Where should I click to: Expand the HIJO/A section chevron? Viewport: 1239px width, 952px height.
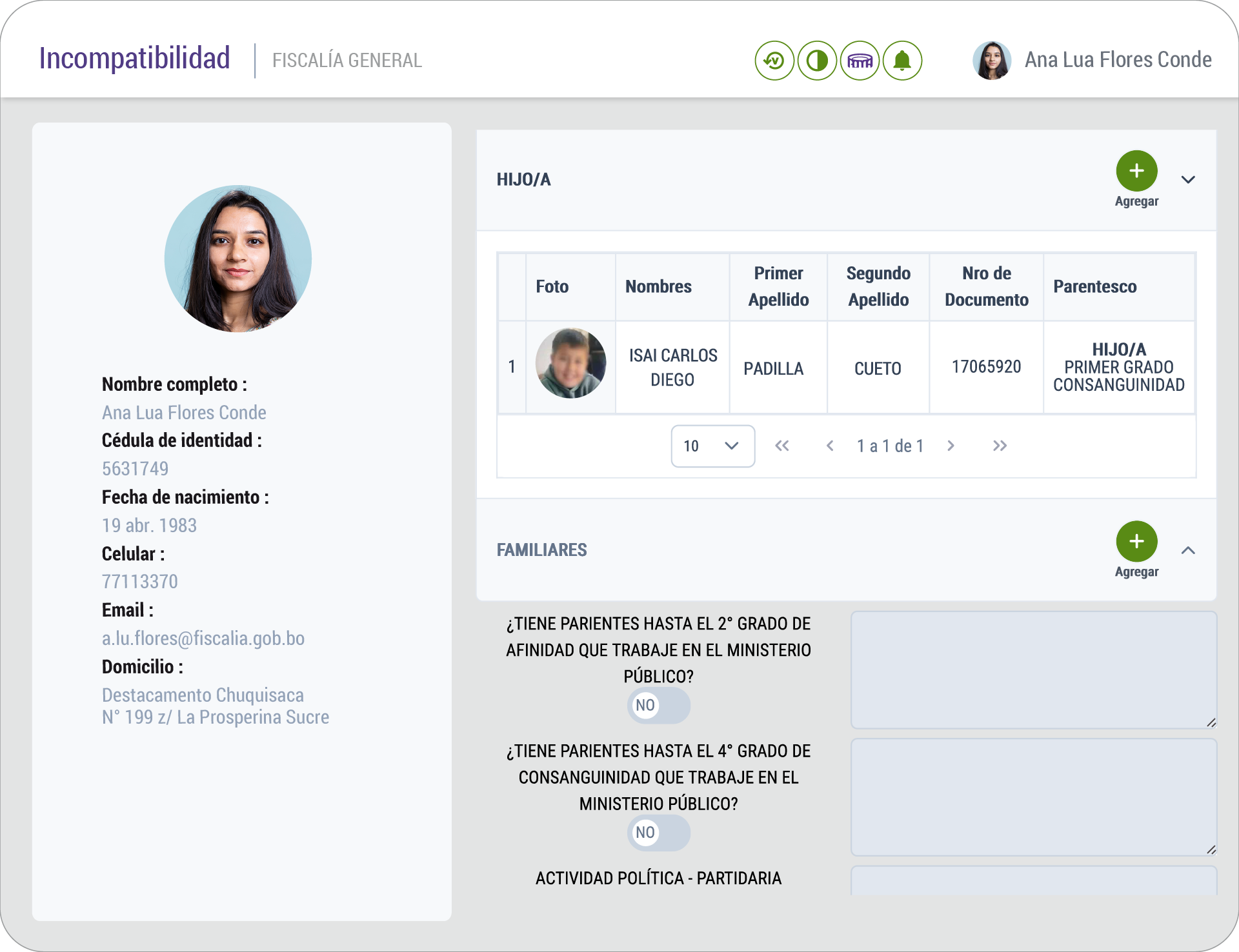coord(1188,179)
